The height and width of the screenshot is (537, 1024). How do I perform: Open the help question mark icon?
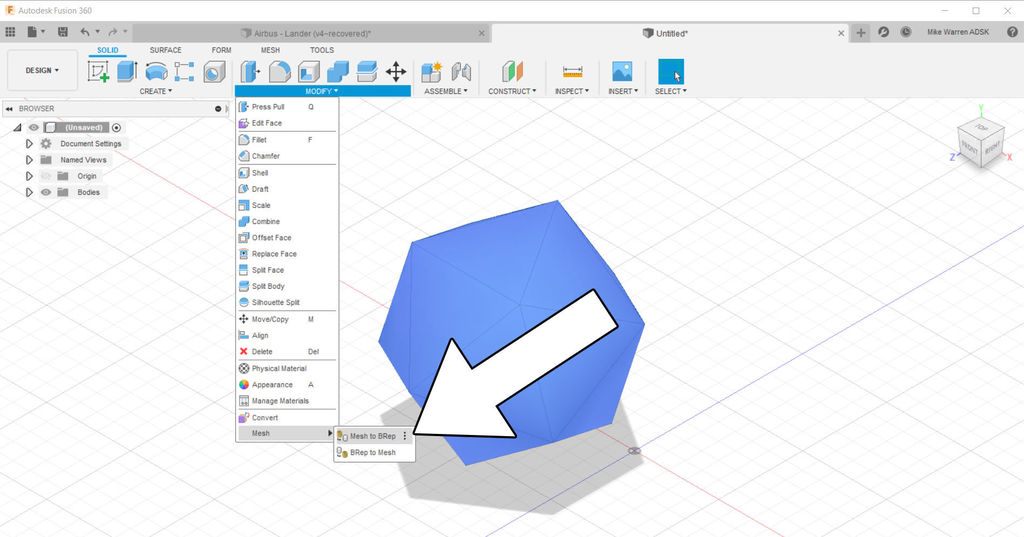(1012, 32)
